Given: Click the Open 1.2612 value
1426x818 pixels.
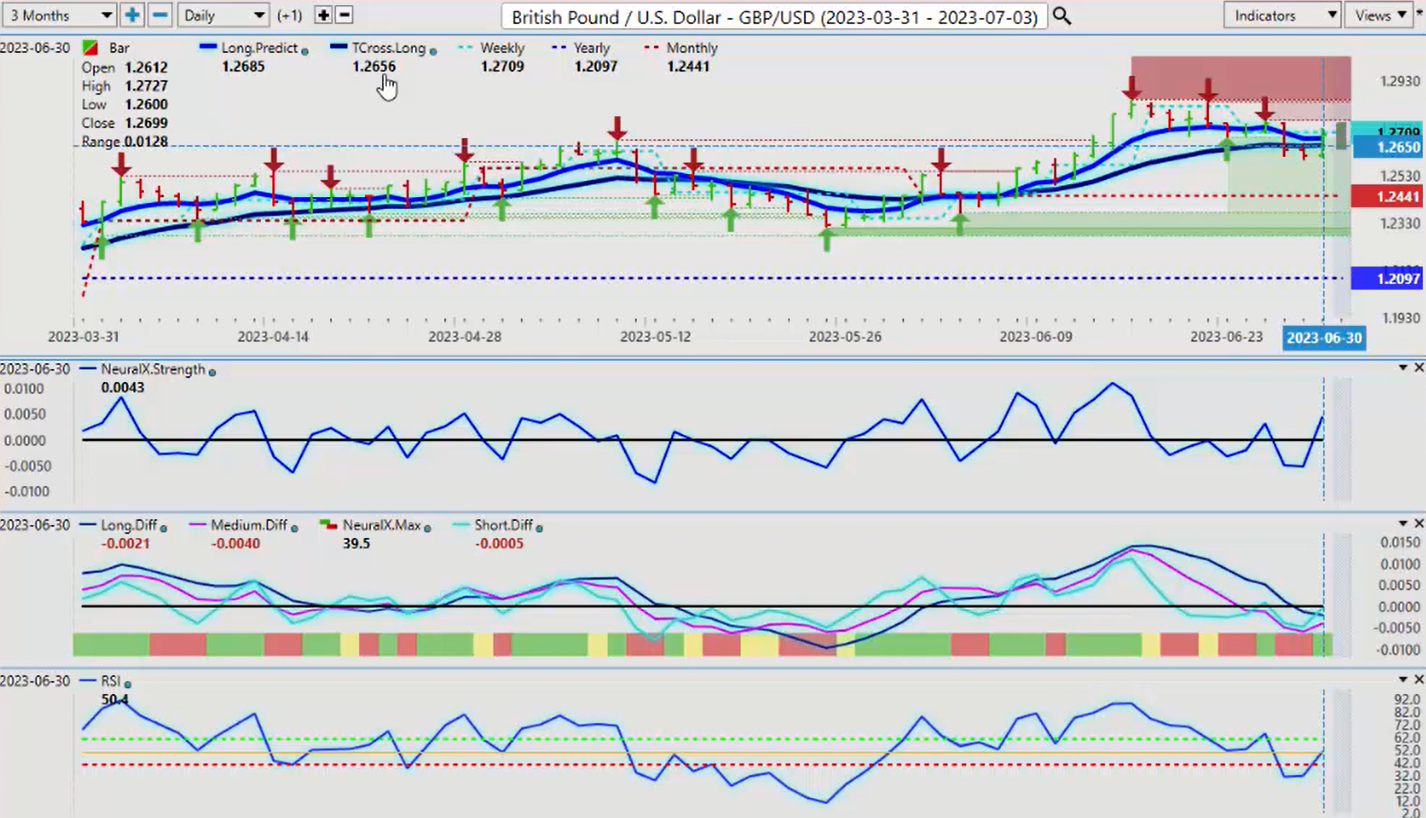Looking at the screenshot, I should click(x=147, y=67).
